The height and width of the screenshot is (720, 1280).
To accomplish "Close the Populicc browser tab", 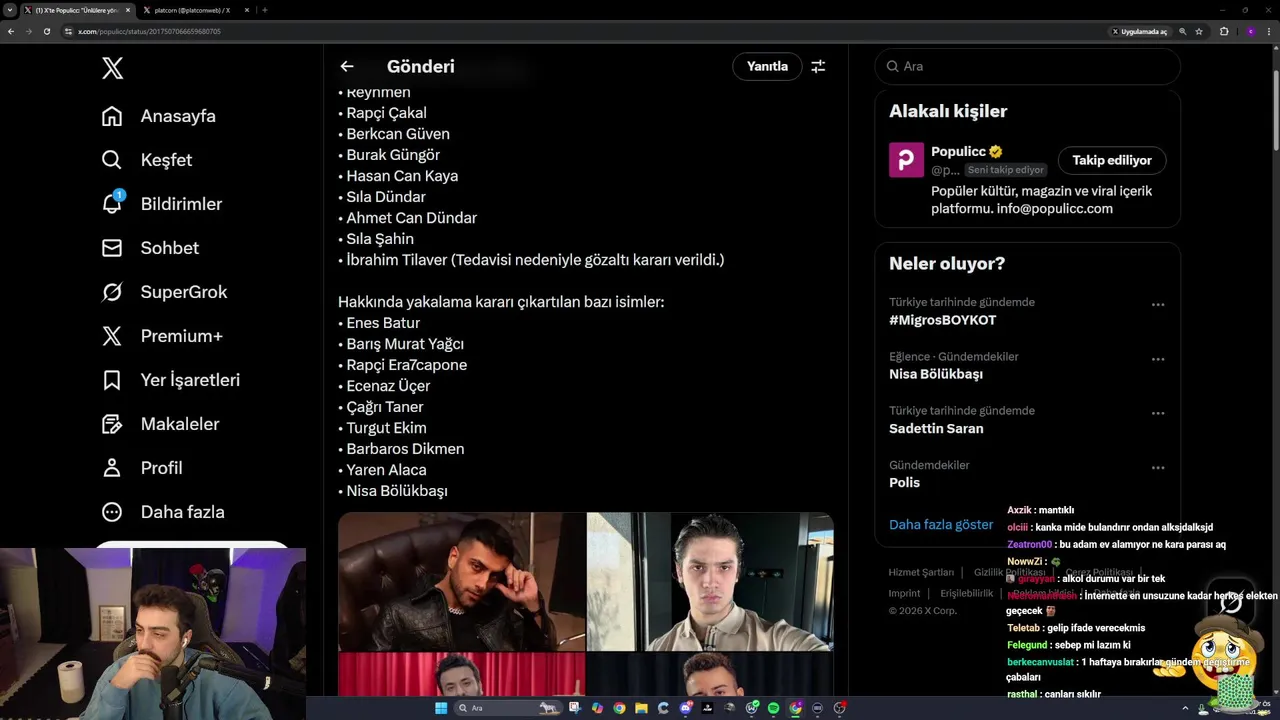I will 128,10.
